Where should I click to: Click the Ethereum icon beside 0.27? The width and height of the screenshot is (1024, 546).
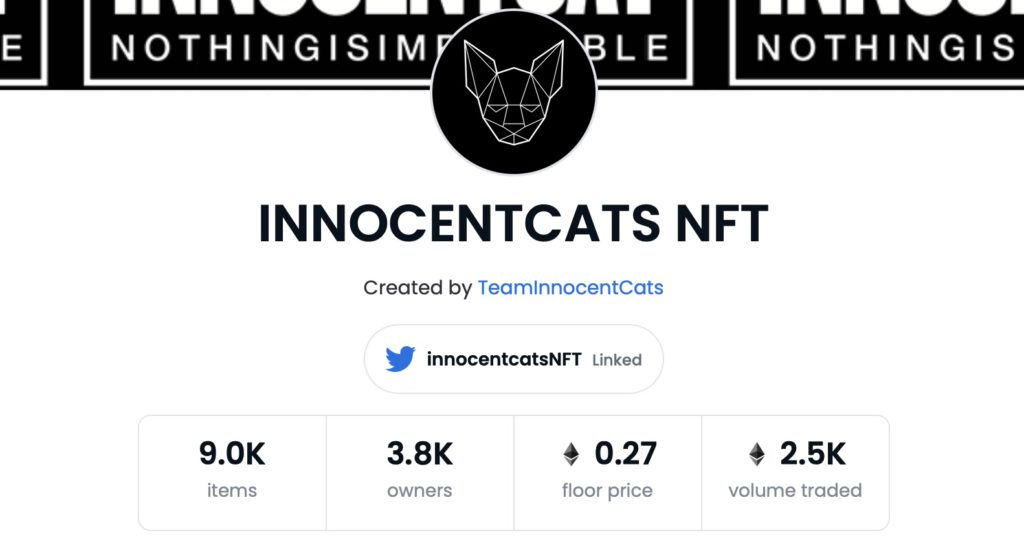pyautogui.click(x=571, y=454)
